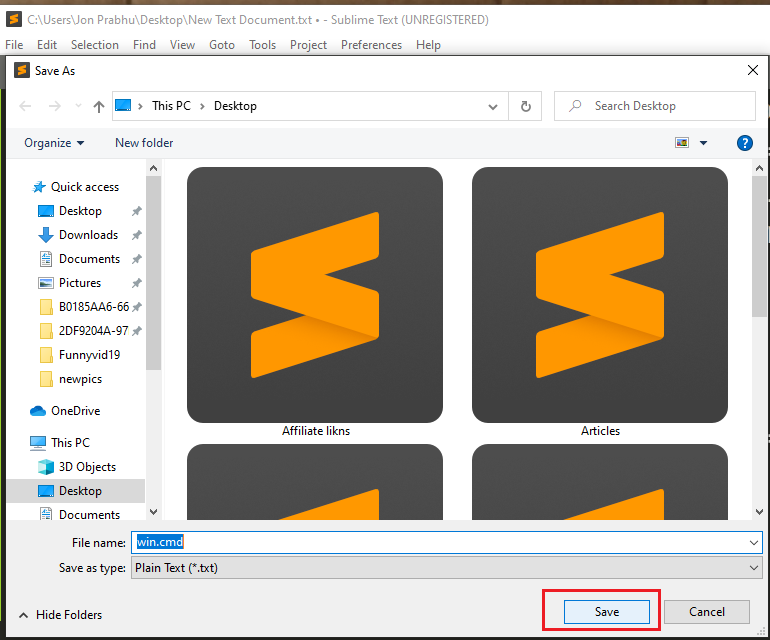This screenshot has width=770, height=640.
Task: Change the view using the view icon
Action: (x=682, y=143)
